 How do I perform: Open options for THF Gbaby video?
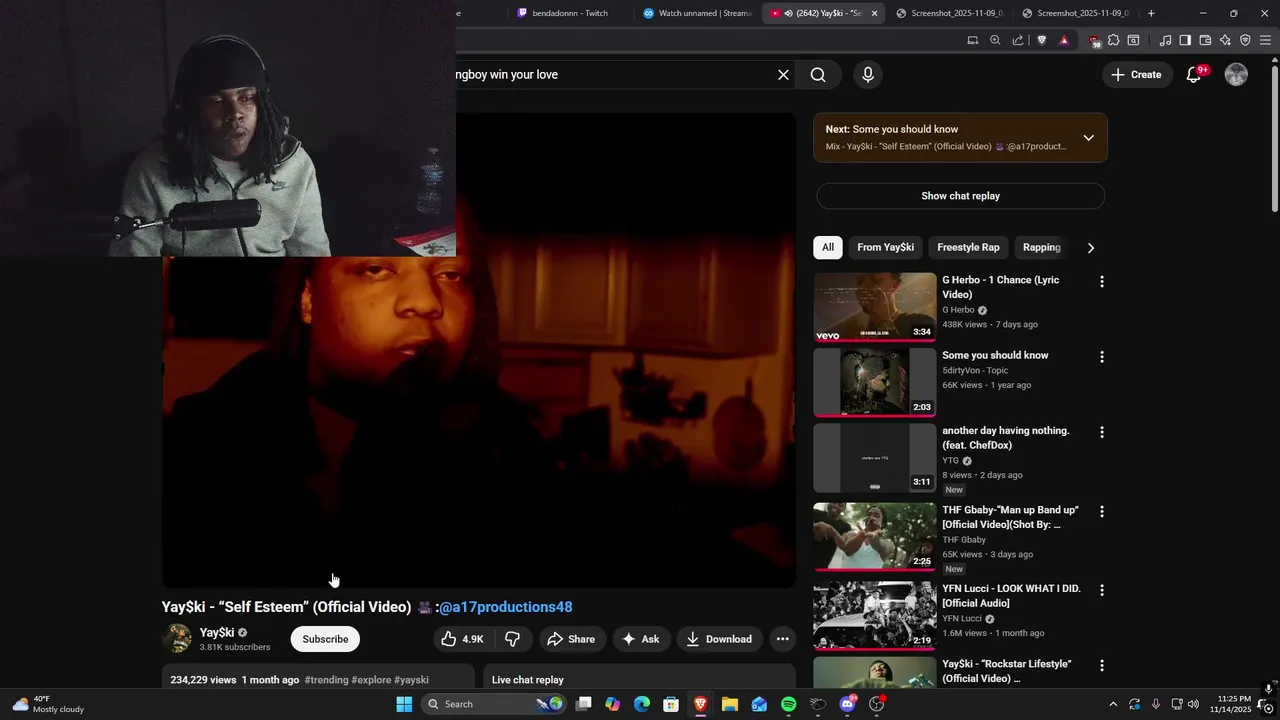tap(1102, 511)
